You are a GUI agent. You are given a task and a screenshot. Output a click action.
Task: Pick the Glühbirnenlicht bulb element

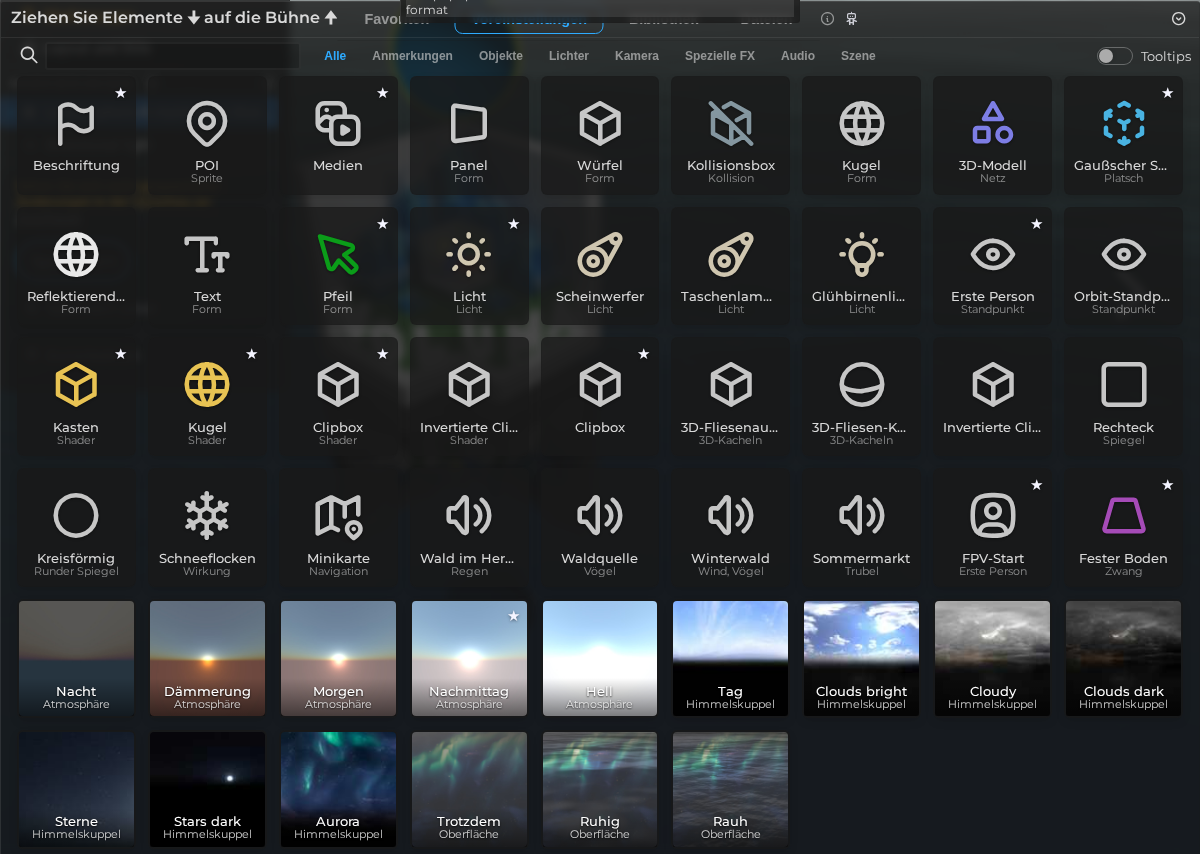pyautogui.click(x=862, y=266)
